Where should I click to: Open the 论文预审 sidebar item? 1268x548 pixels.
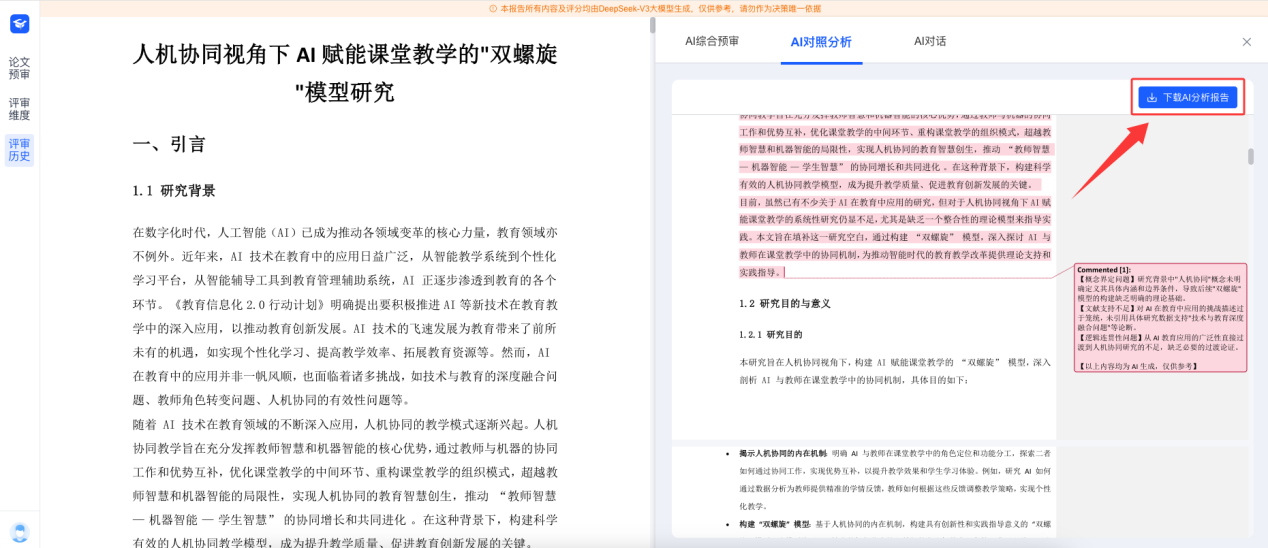[x=19, y=68]
